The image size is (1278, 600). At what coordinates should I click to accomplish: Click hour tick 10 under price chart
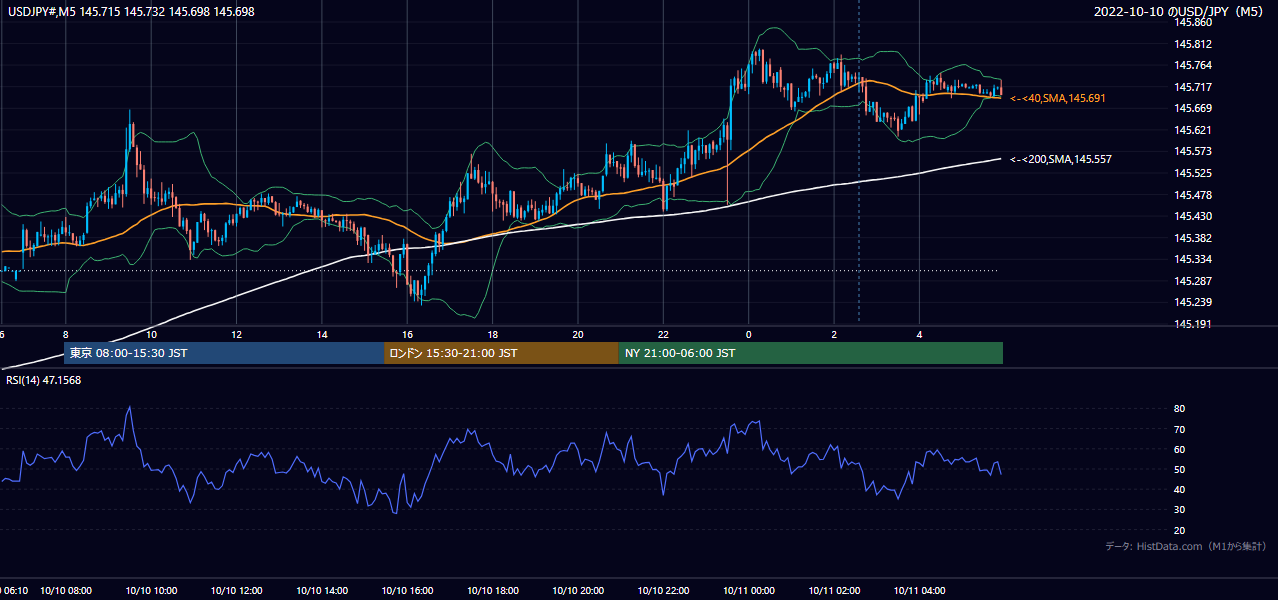151,335
